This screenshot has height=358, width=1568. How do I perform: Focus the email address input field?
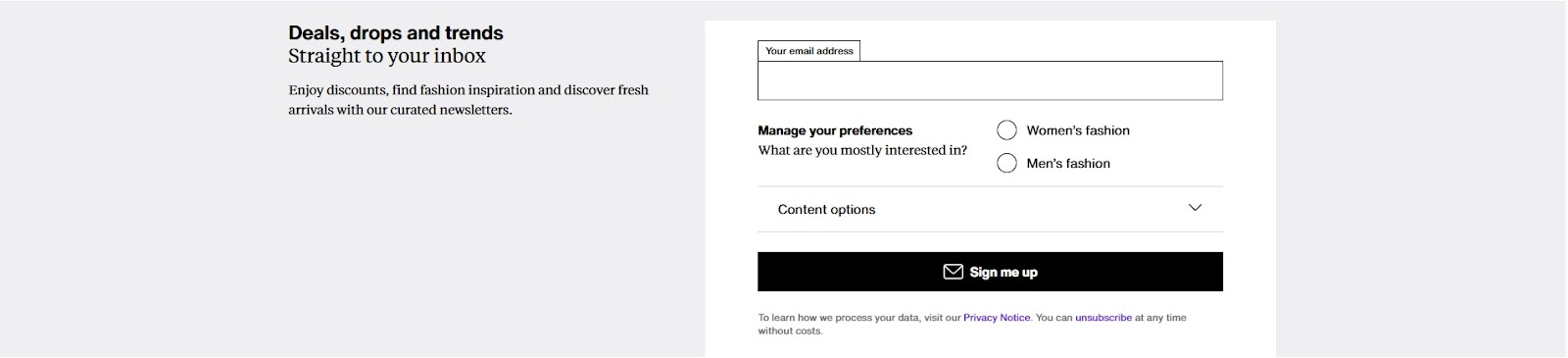[x=990, y=80]
